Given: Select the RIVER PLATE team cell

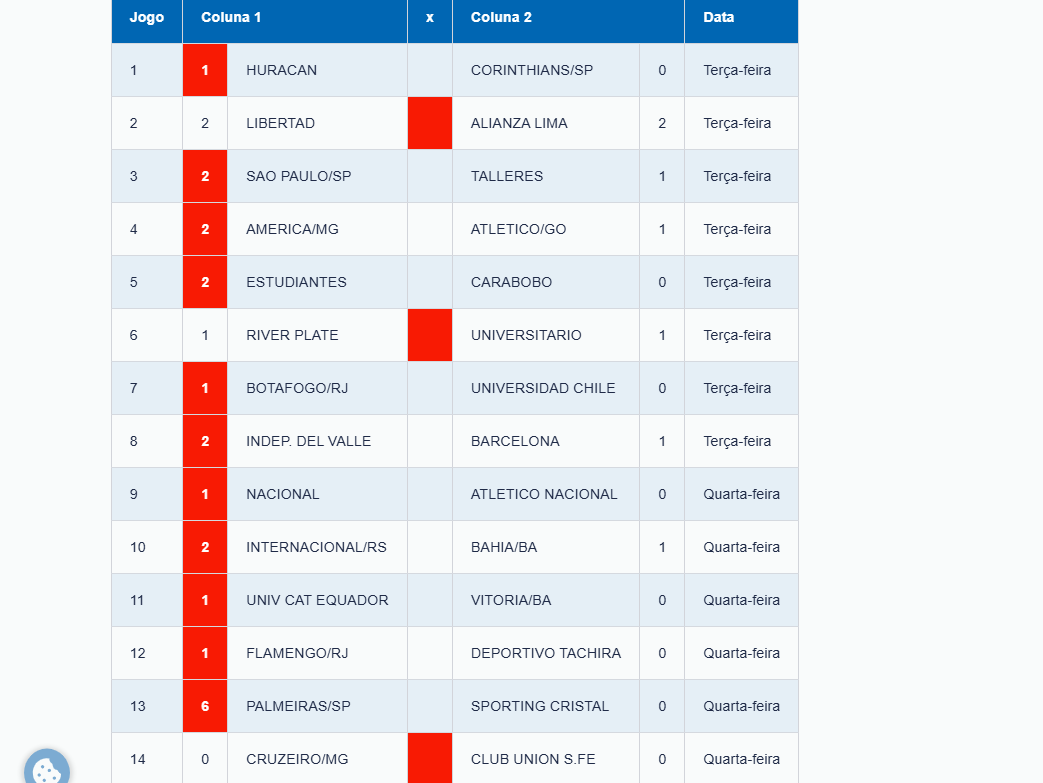Looking at the screenshot, I should point(317,335).
